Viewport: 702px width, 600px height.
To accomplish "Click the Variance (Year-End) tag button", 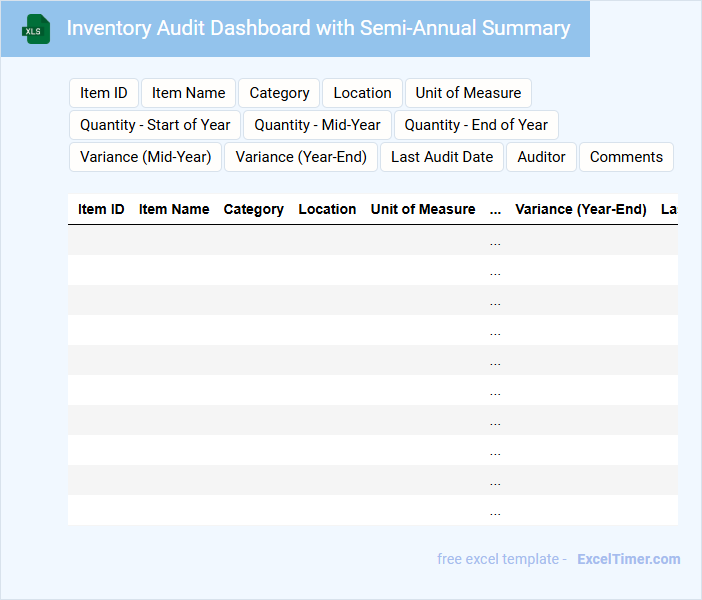I will click(x=301, y=157).
